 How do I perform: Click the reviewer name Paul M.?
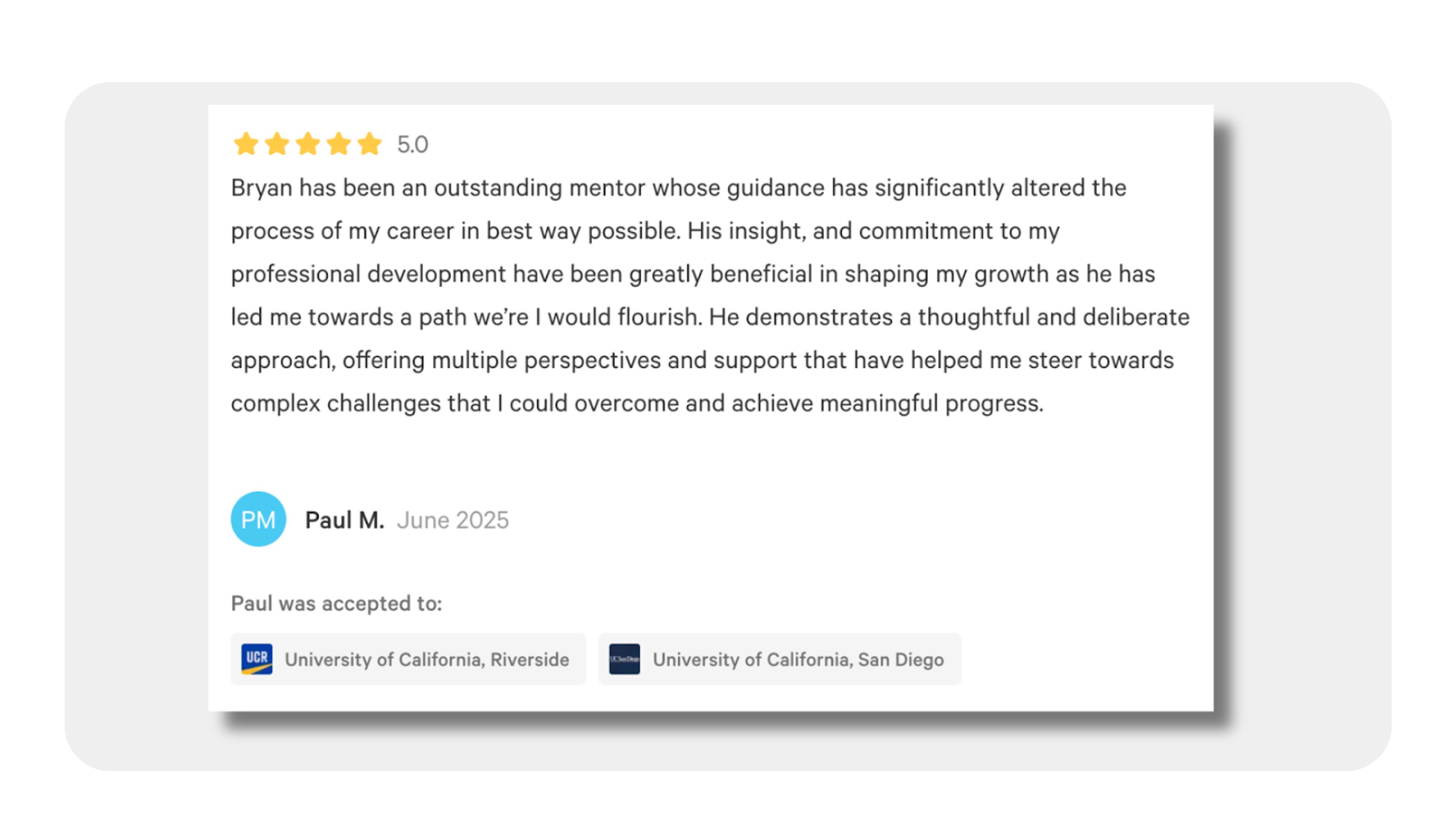pos(345,520)
